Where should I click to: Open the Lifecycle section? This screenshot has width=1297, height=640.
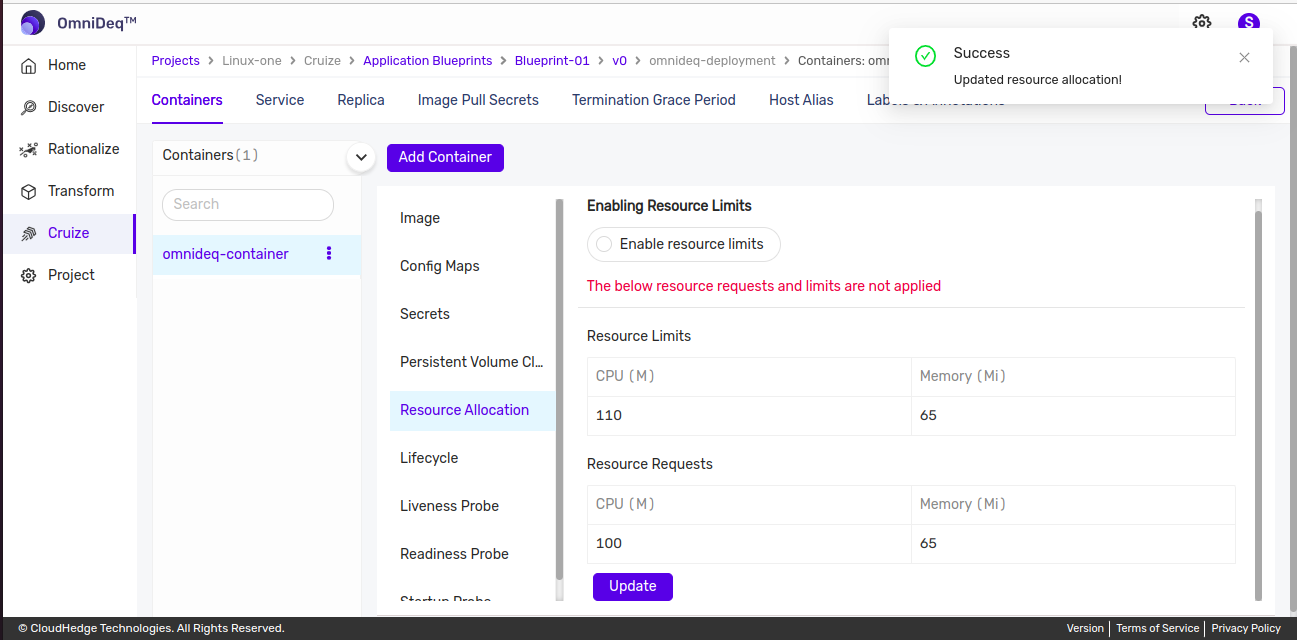pyautogui.click(x=472, y=458)
